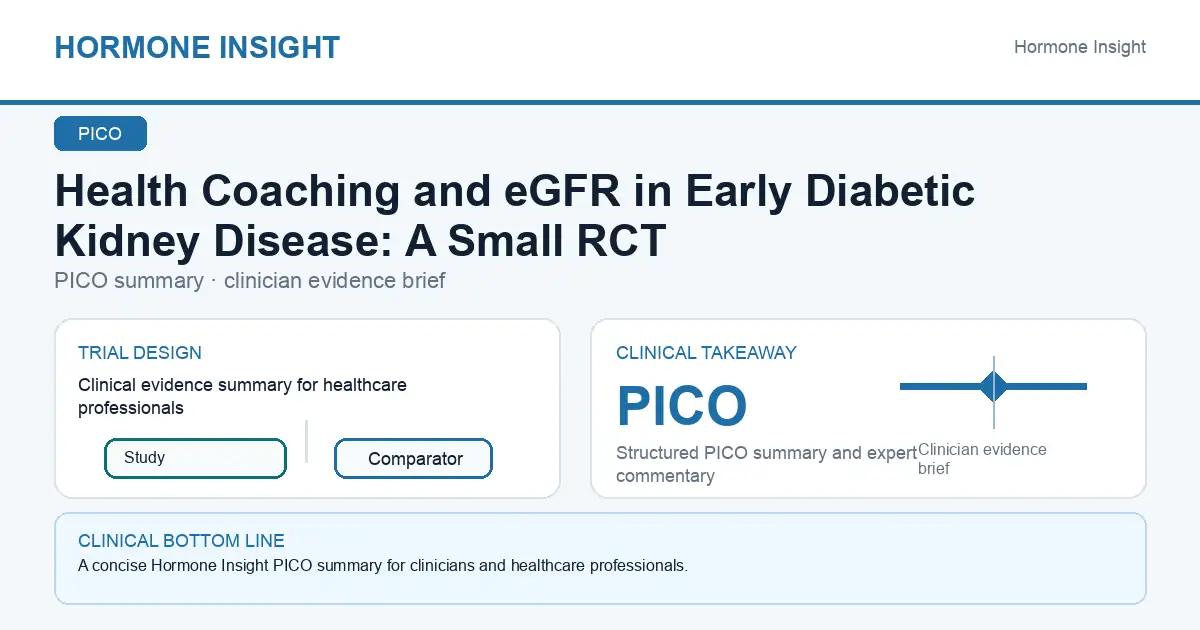Click the vertical divider between Study and Comparator
This screenshot has height=630, width=1200.
[x=306, y=441]
